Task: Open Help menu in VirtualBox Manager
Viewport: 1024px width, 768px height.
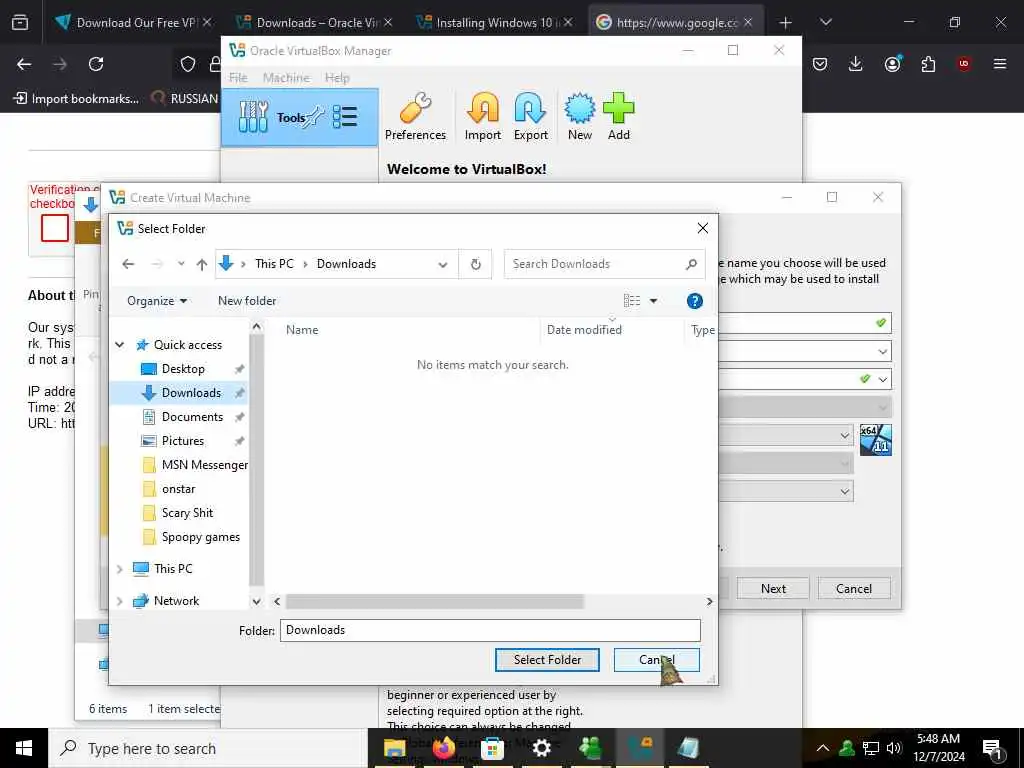Action: coord(337,77)
